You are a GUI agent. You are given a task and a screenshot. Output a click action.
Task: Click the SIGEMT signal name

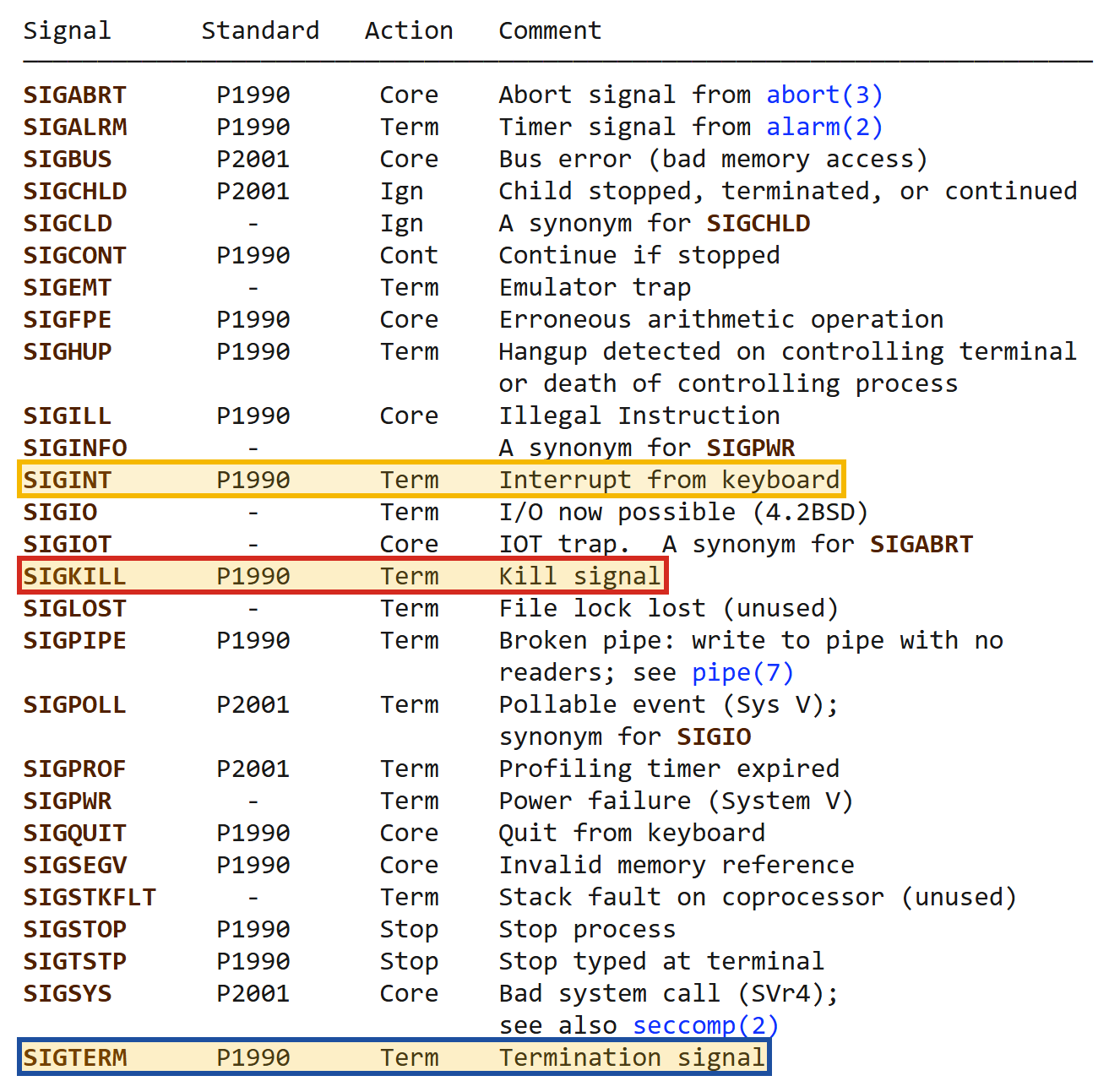(68, 287)
